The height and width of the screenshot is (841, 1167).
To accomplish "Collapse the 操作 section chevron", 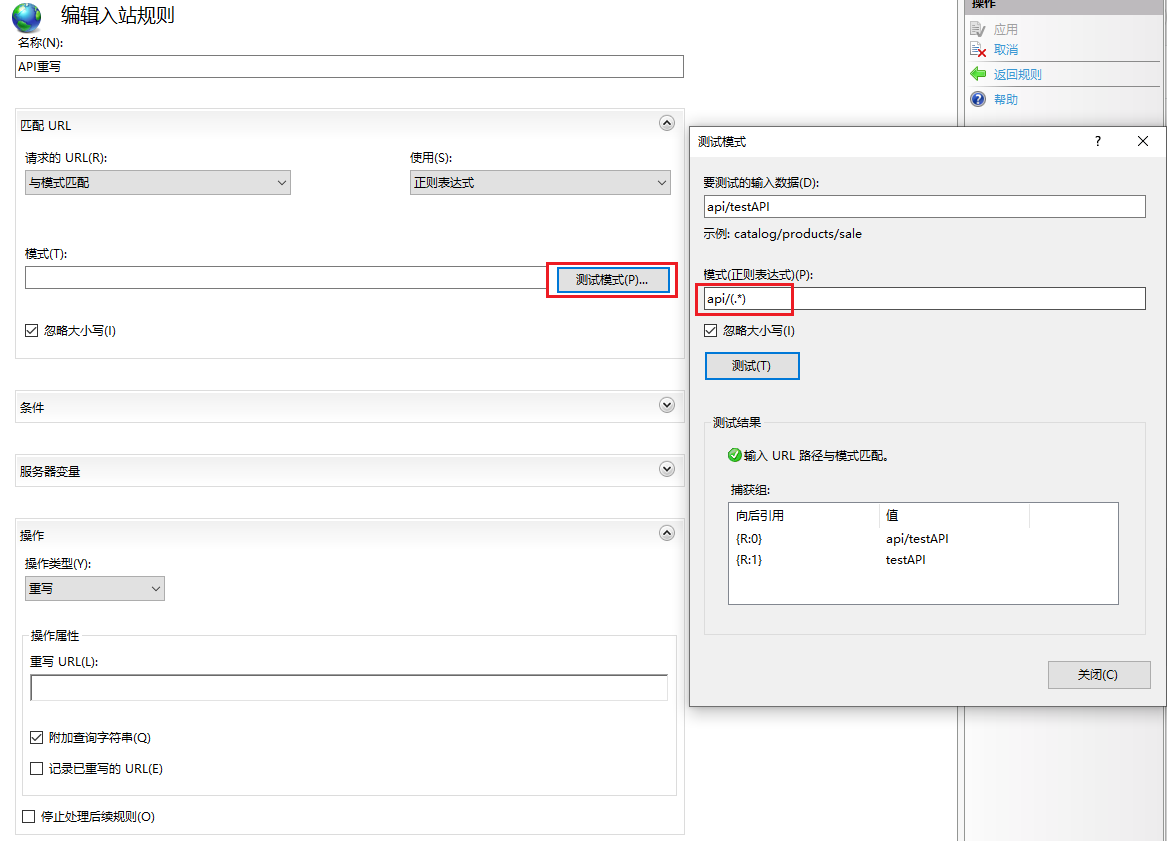I will 667,533.
